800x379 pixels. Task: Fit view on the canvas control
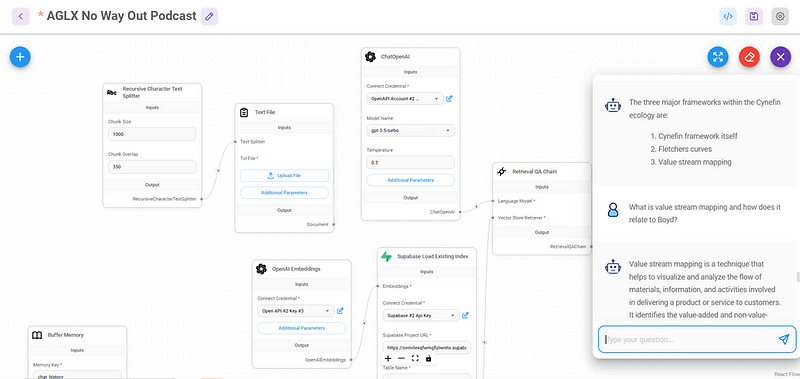tap(415, 359)
